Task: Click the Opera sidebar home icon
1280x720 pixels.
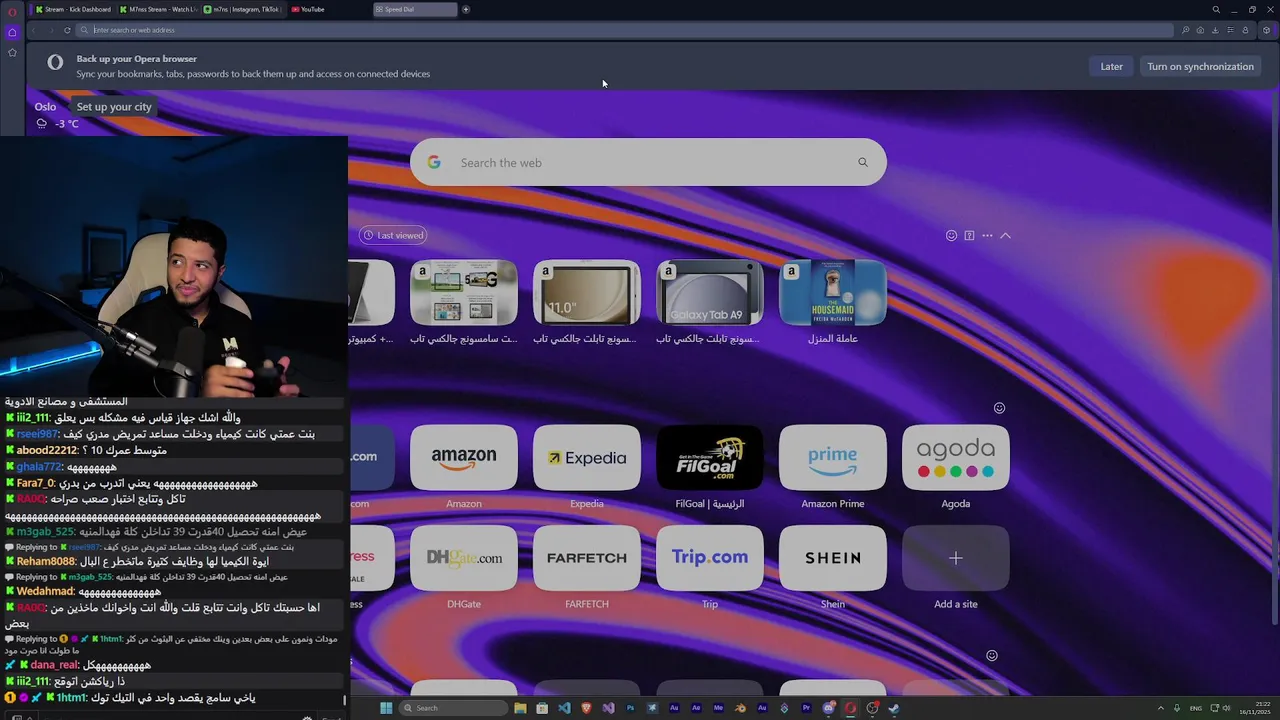Action: point(12,32)
